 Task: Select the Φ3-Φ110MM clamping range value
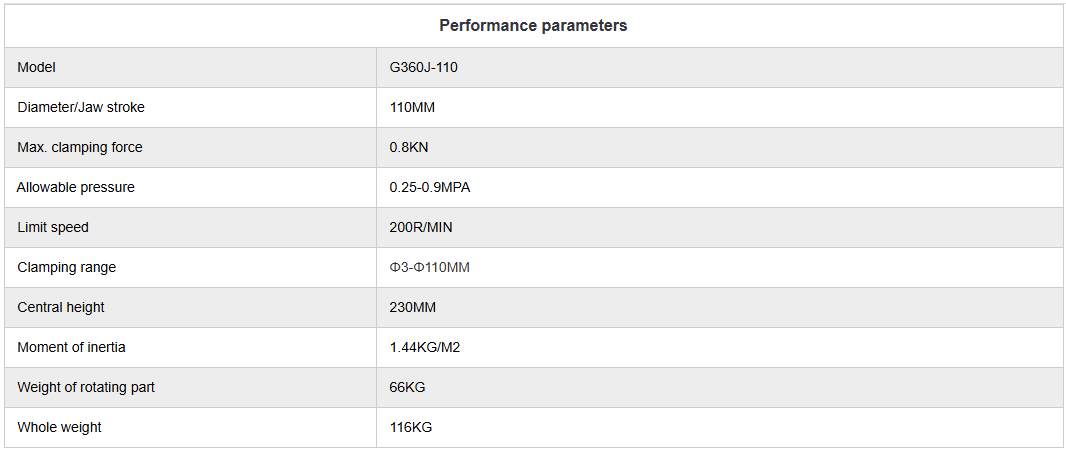click(430, 267)
